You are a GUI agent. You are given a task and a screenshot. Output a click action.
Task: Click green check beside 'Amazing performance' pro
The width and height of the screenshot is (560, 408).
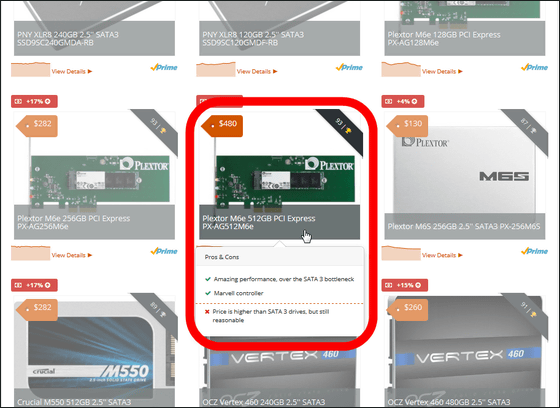click(208, 279)
